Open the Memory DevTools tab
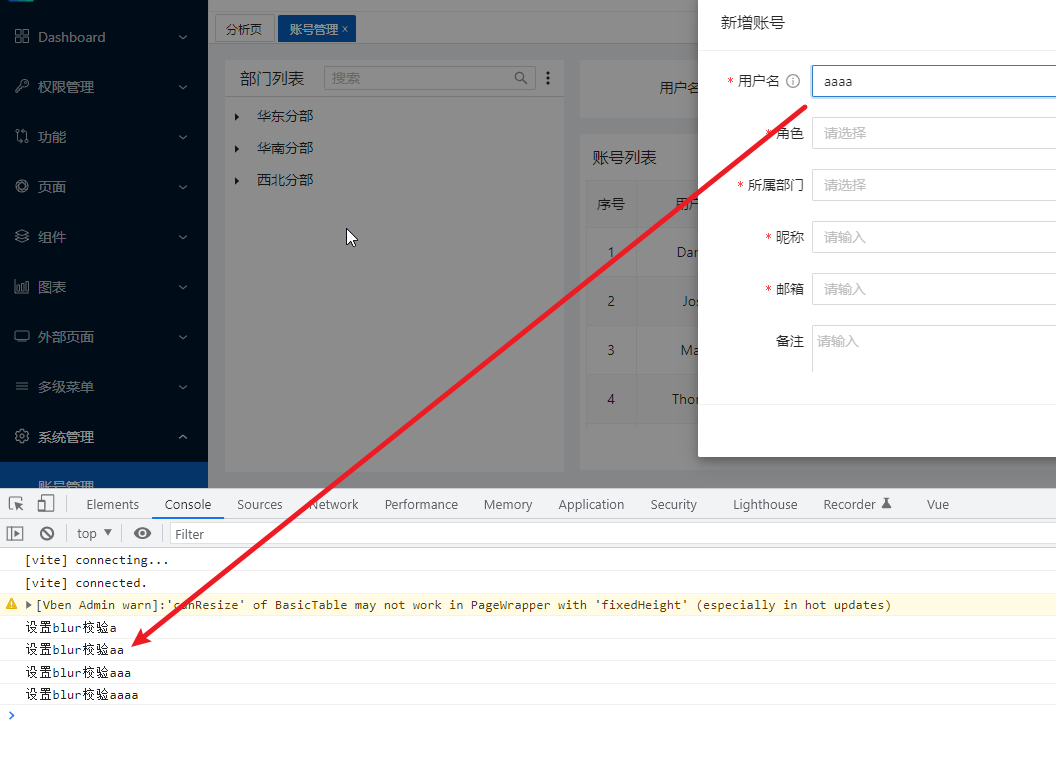 coord(508,504)
